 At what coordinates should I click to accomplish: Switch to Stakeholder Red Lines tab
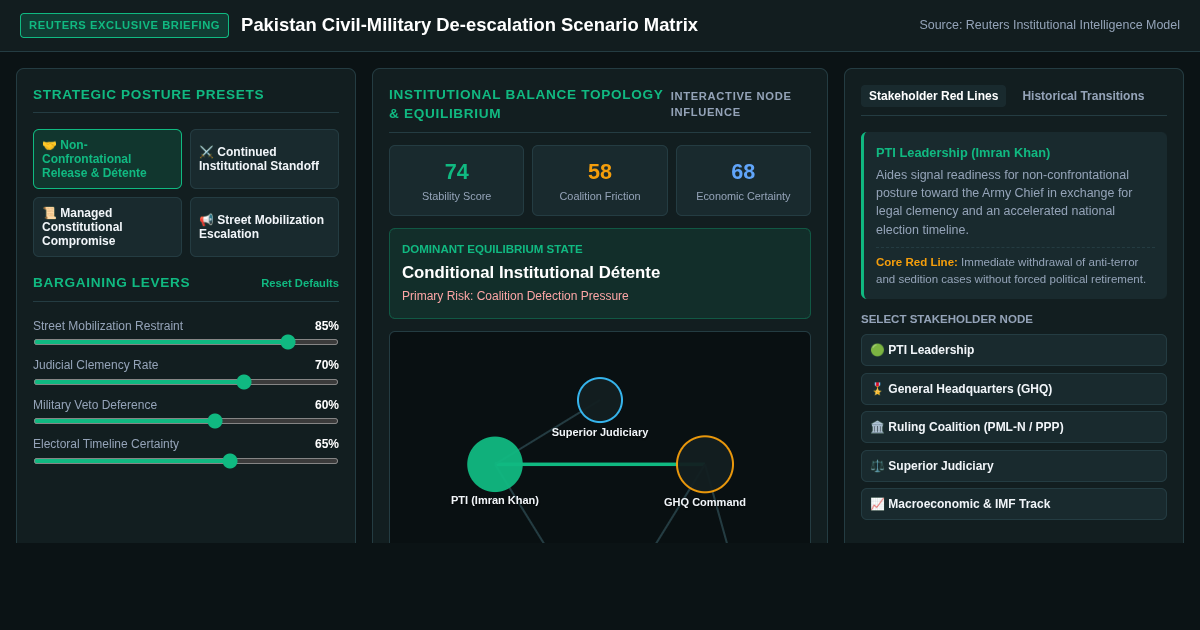click(933, 96)
